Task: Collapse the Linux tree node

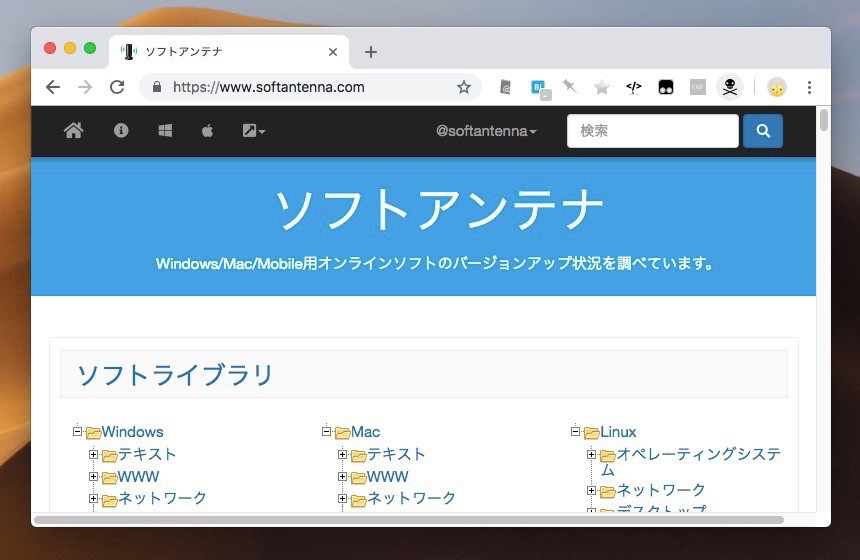Action: pyautogui.click(x=575, y=431)
